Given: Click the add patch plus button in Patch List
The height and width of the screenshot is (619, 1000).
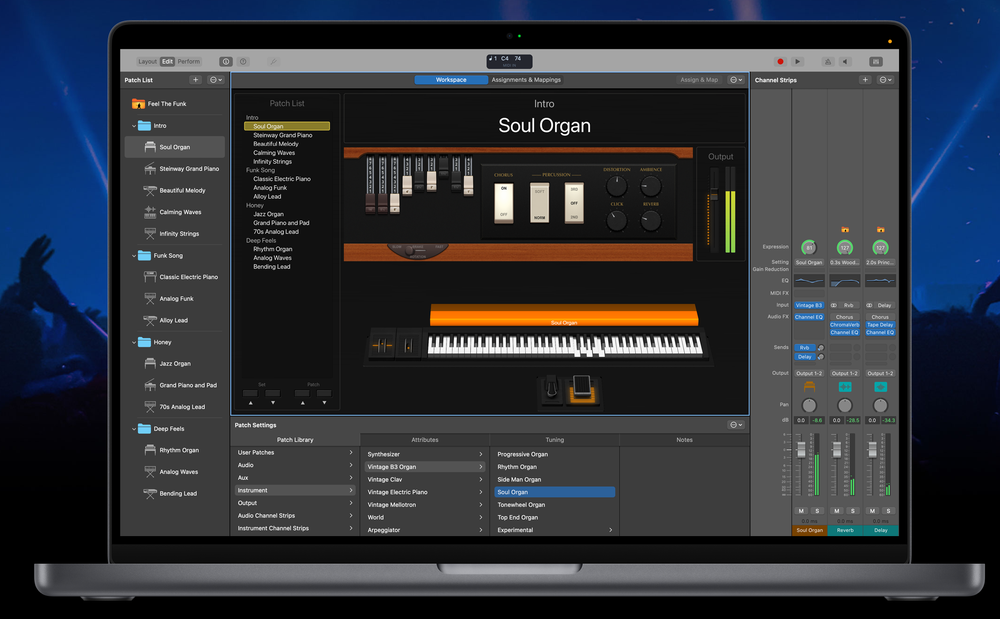Looking at the screenshot, I should [196, 80].
